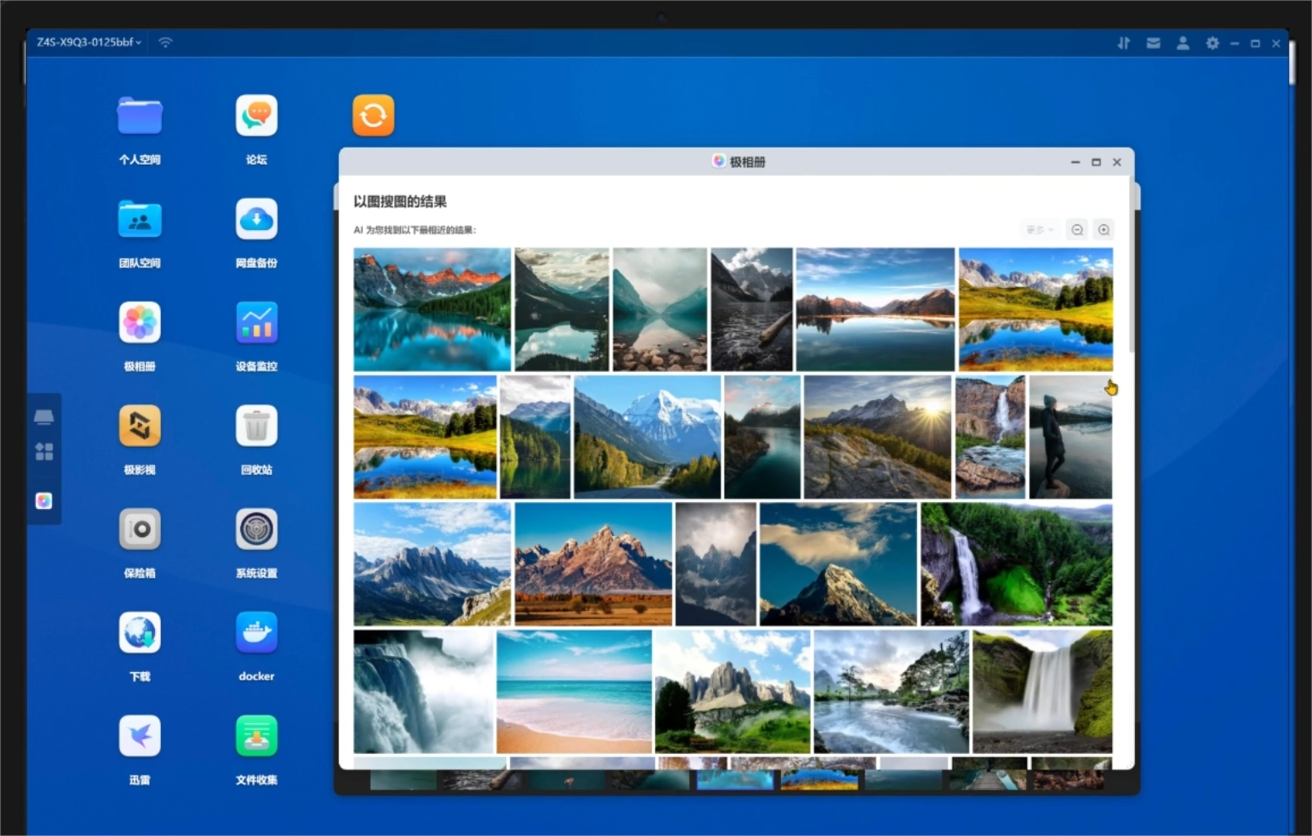Open the 网盘备份 cloud backup icon
The width and height of the screenshot is (1312, 836).
pyautogui.click(x=256, y=219)
